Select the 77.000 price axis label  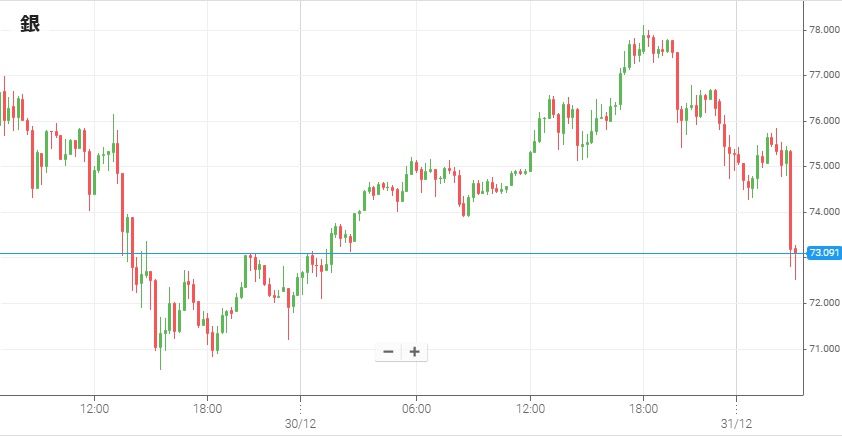(x=823, y=75)
